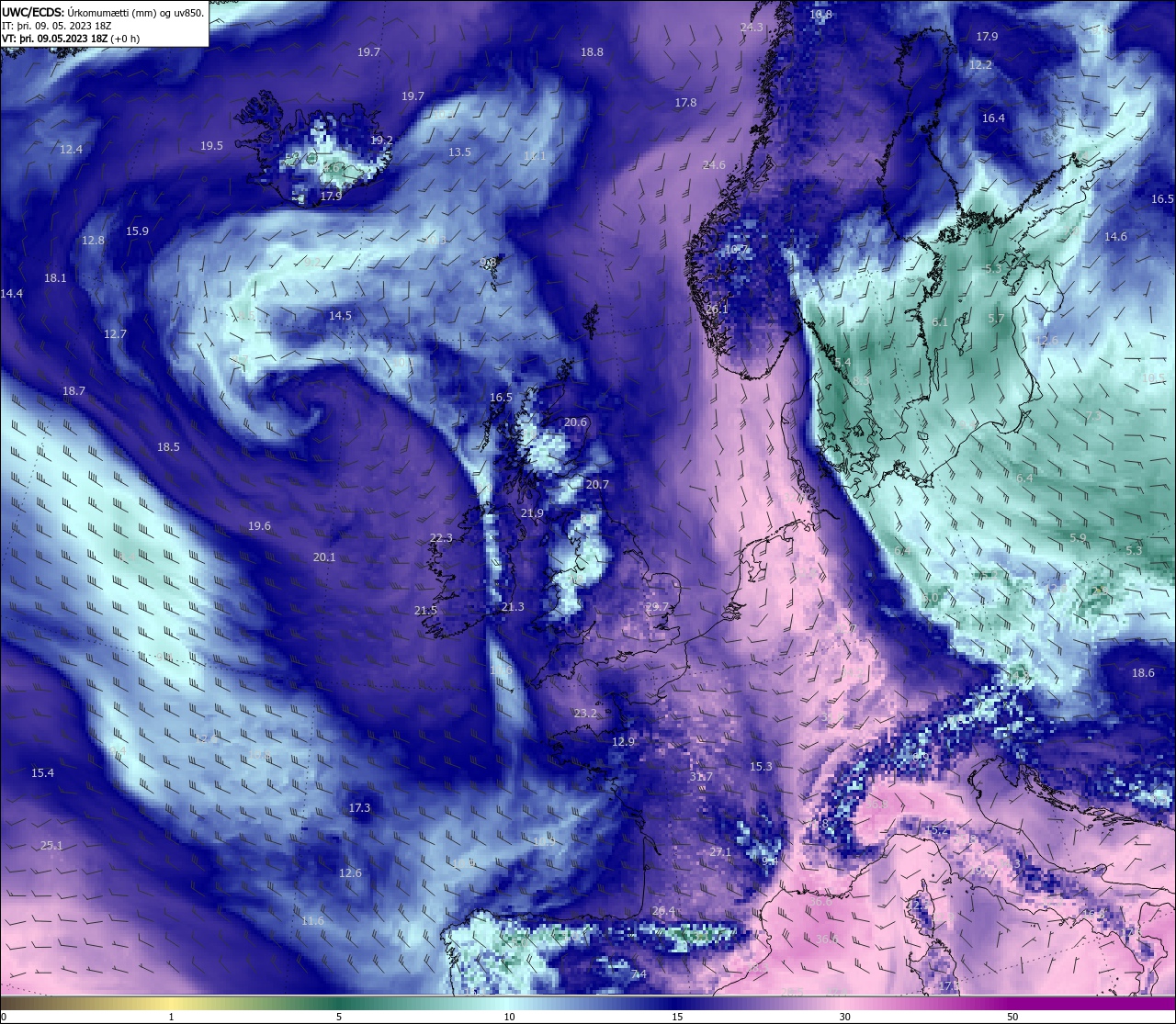
Task: Click the 29.7 value over England
Action: pos(657,607)
